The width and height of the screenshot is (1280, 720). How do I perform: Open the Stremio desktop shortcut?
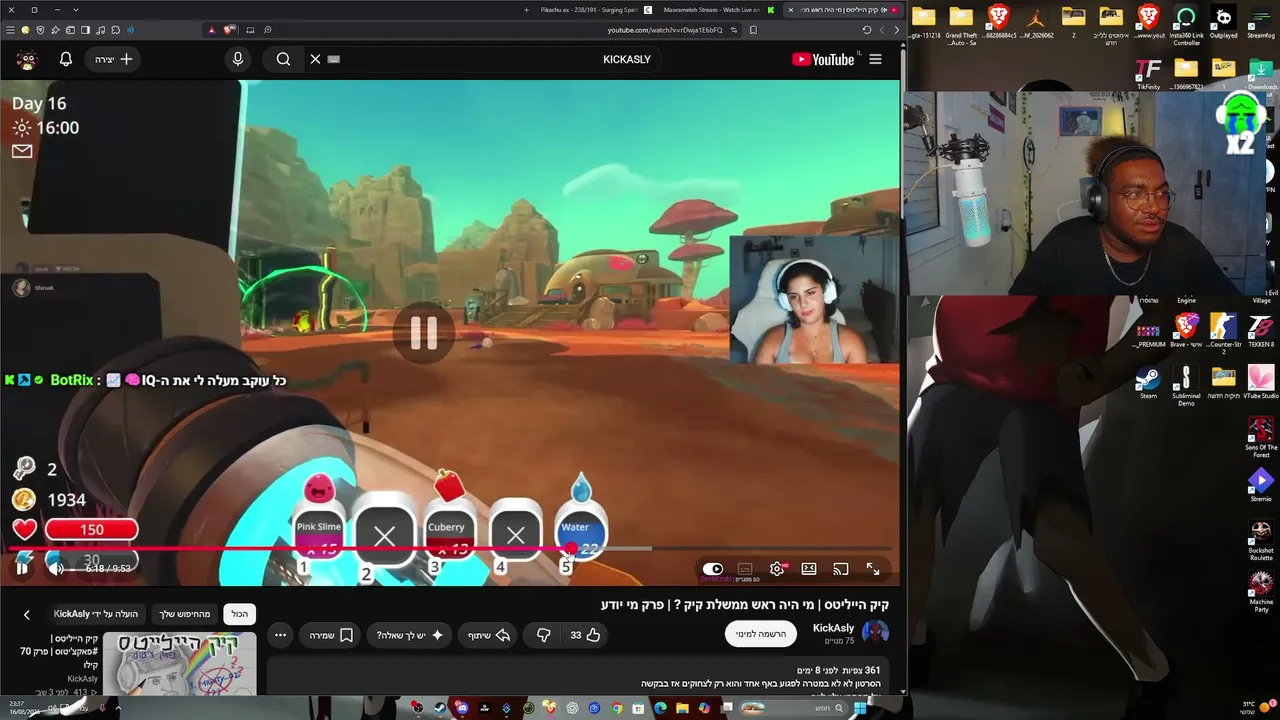click(x=1261, y=486)
